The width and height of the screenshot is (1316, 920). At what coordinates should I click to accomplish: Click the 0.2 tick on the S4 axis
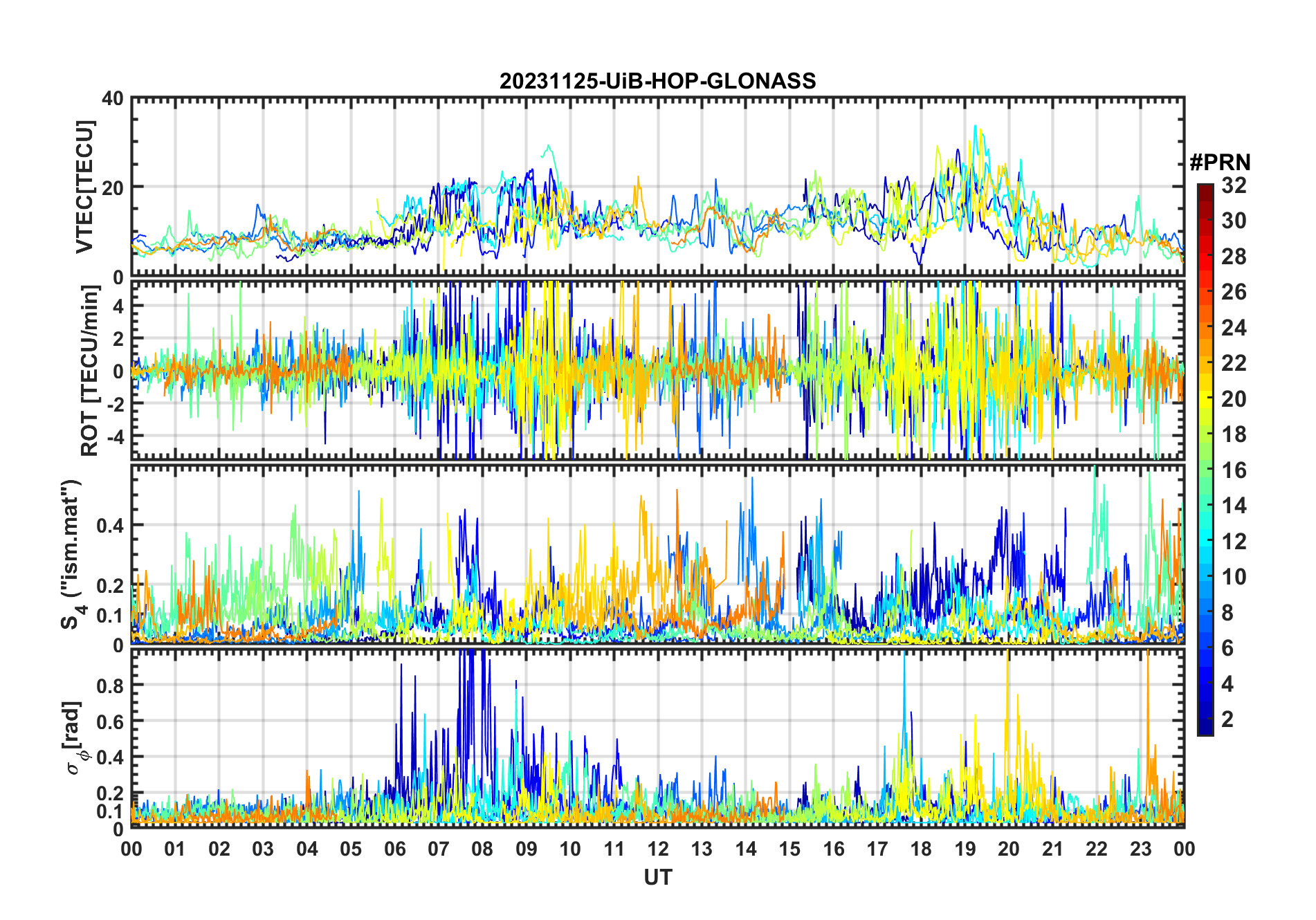click(110, 585)
